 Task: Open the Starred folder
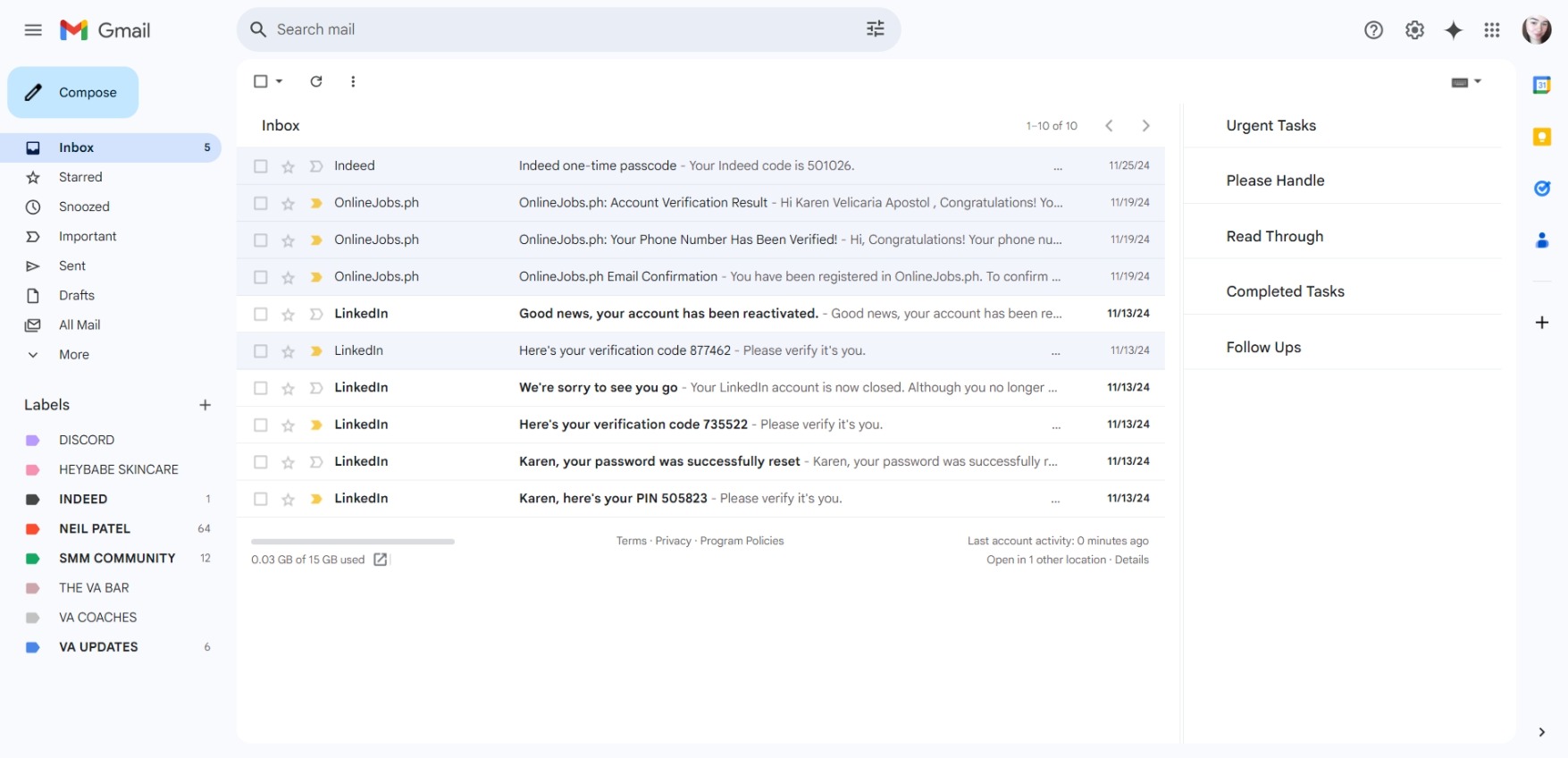[80, 177]
